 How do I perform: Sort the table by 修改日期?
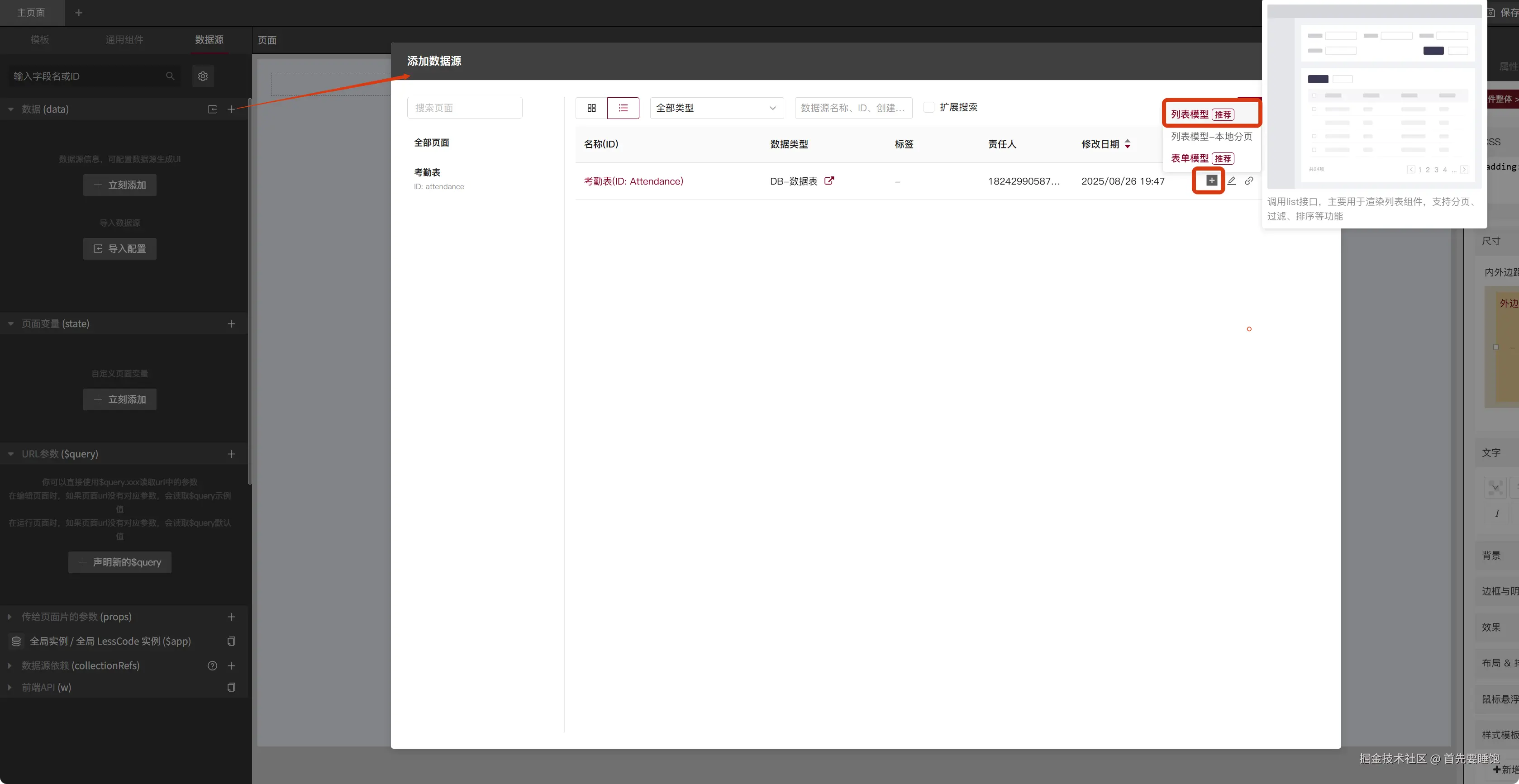coord(1128,144)
